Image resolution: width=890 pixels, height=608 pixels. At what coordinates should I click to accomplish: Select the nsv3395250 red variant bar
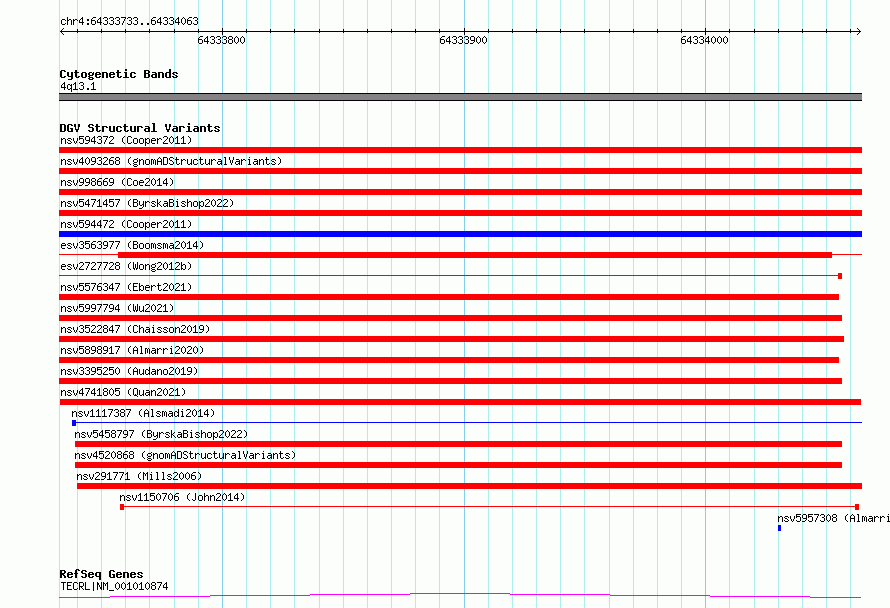[451, 381]
